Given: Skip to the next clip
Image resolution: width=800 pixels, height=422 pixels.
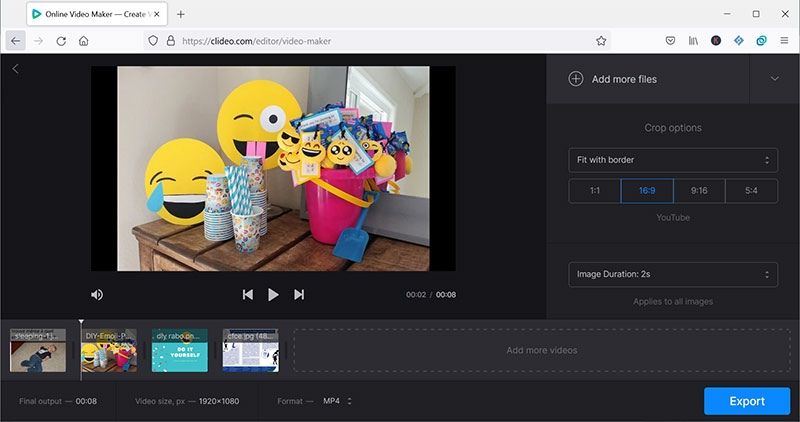Looking at the screenshot, I should pos(299,294).
